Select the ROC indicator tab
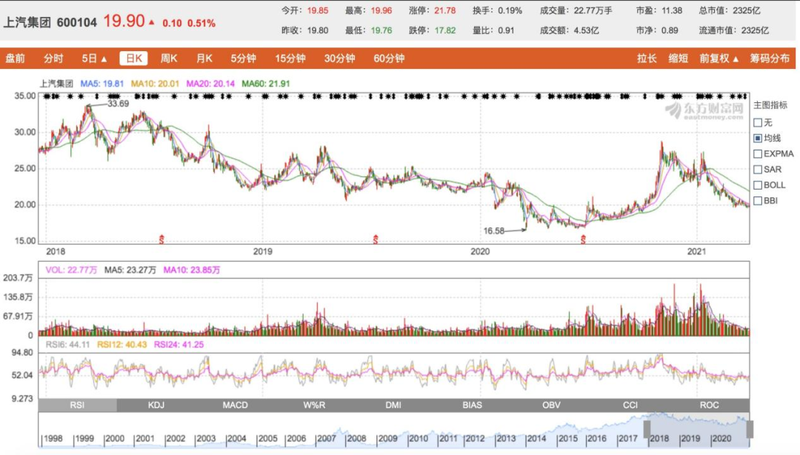Image resolution: width=800 pixels, height=455 pixels. [710, 405]
